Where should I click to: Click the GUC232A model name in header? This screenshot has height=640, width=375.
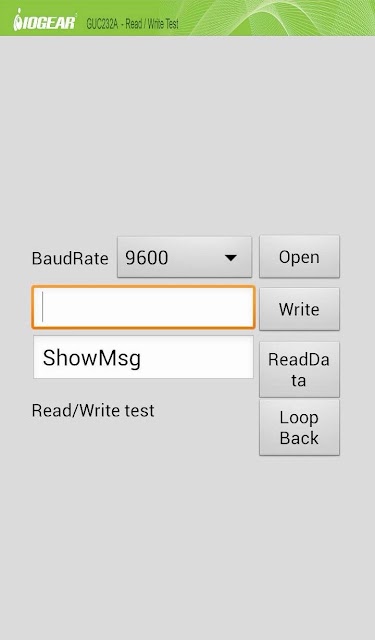(102, 24)
